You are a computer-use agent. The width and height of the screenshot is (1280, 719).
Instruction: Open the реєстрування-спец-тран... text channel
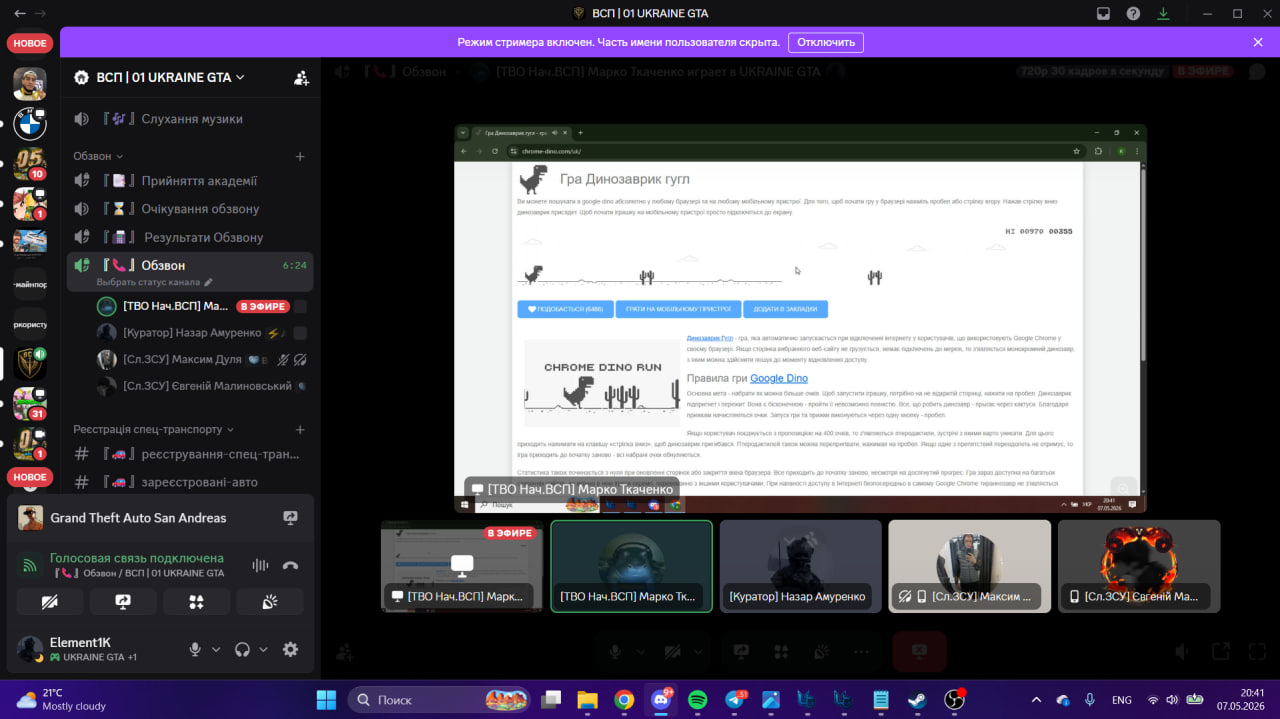[190, 454]
